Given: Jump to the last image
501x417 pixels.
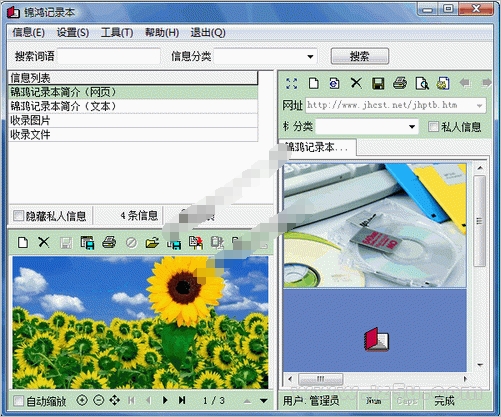Looking at the screenshot, I should 182,400.
